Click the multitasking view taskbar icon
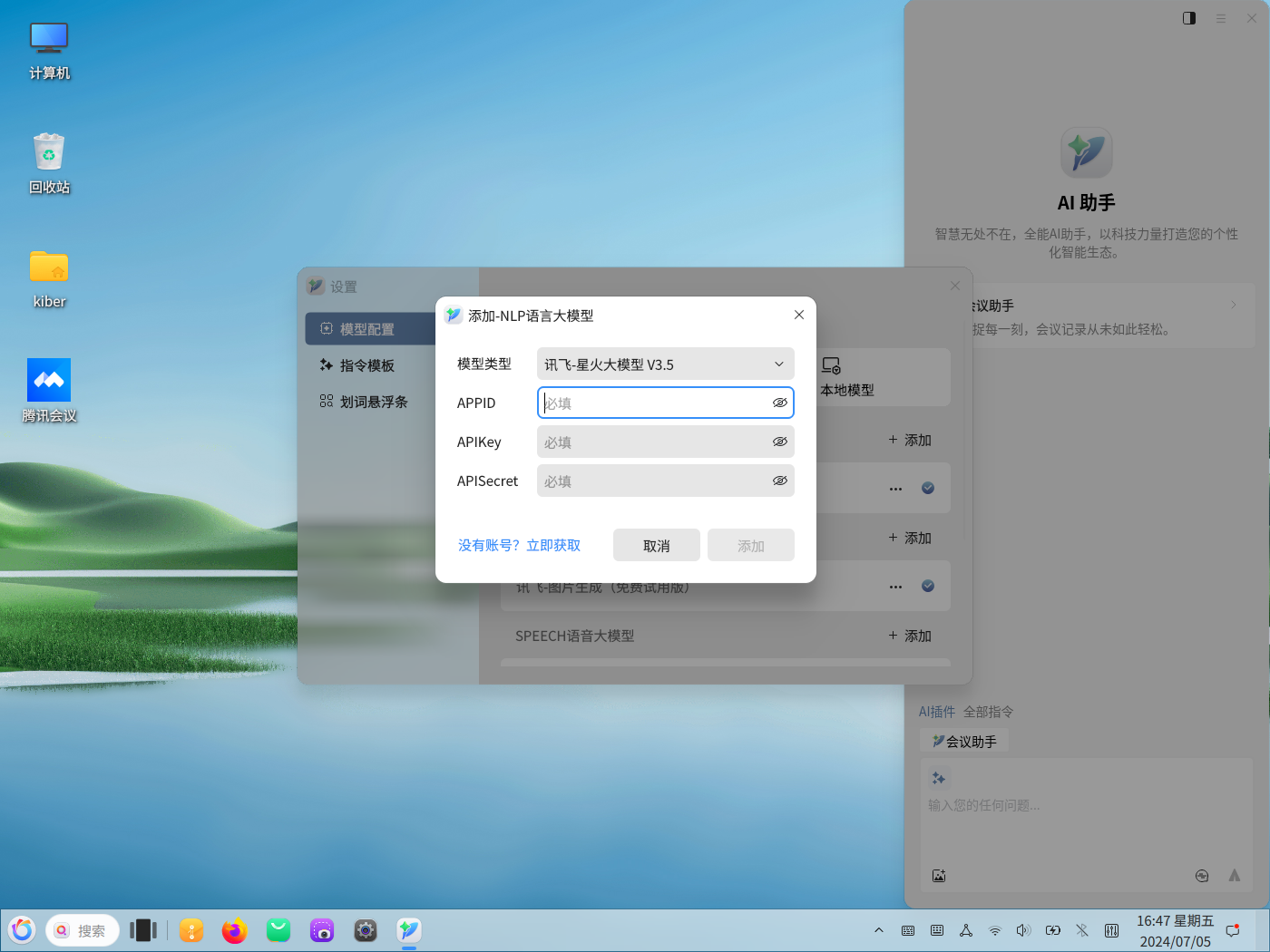The width and height of the screenshot is (1270, 952). [143, 930]
